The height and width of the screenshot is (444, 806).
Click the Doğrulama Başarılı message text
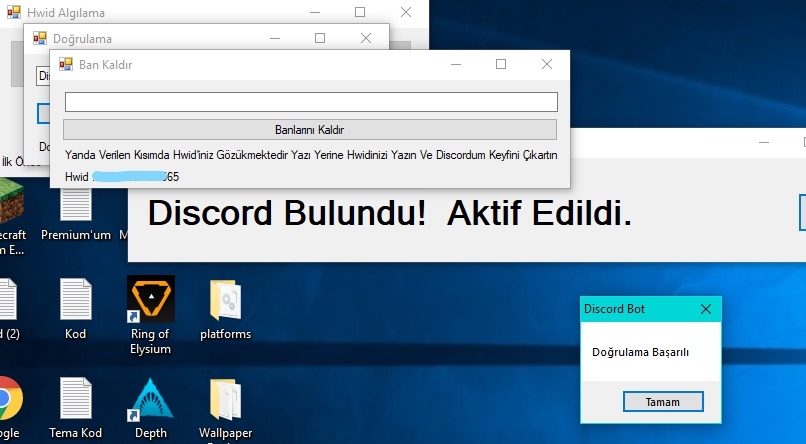(x=640, y=352)
